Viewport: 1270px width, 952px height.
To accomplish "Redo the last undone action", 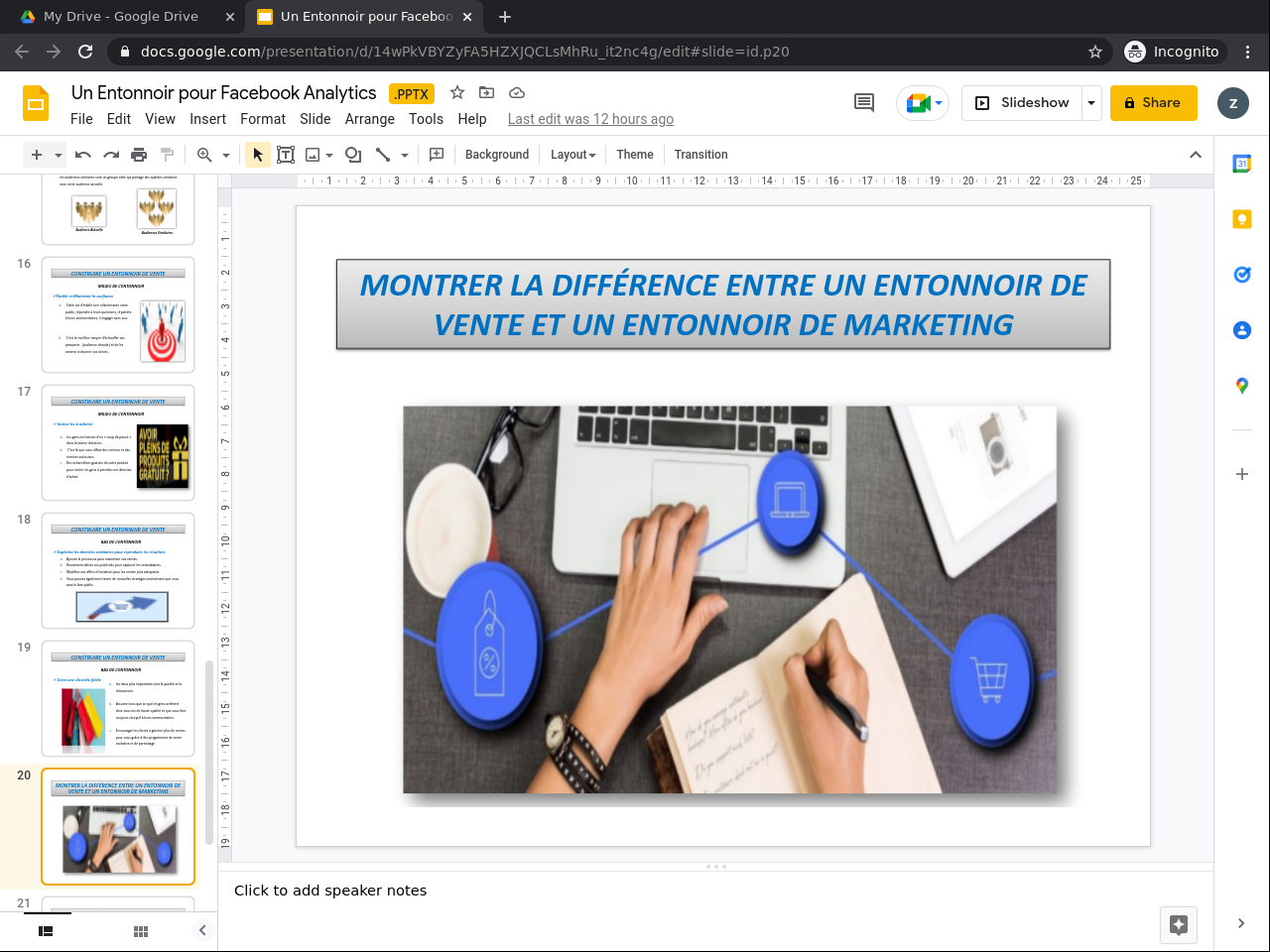I will pyautogui.click(x=111, y=155).
